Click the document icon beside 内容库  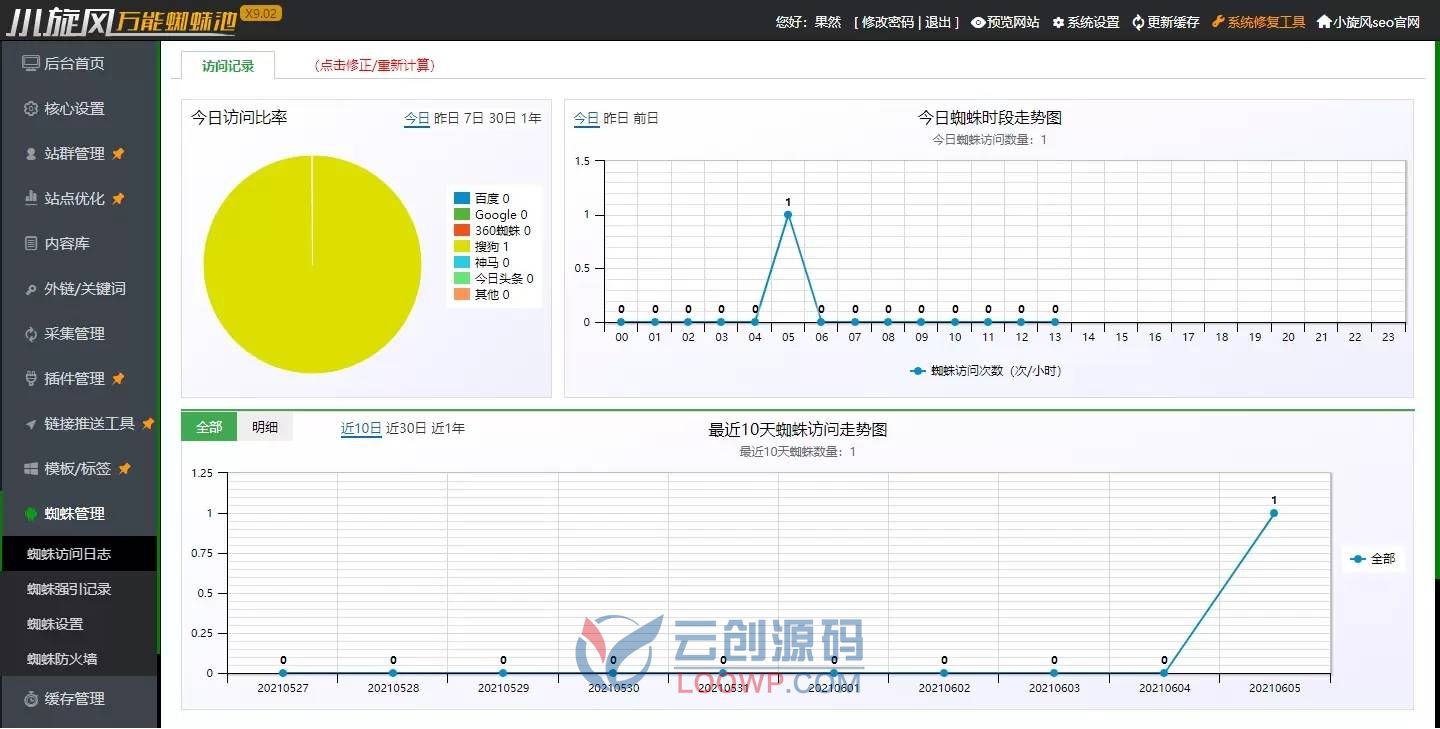pyautogui.click(x=31, y=243)
